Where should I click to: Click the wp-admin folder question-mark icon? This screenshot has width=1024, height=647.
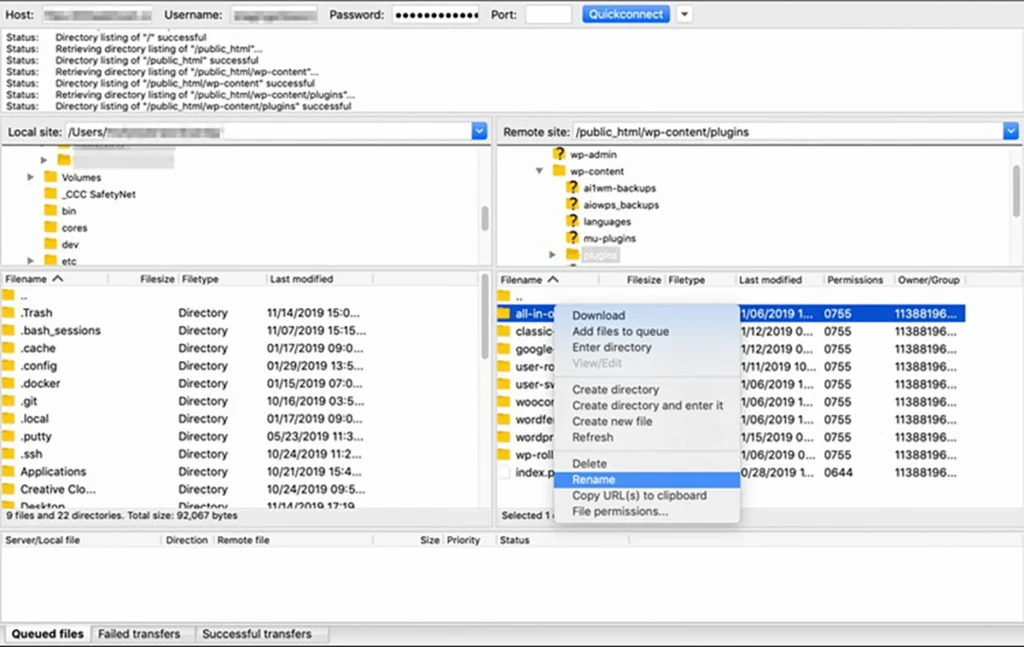pos(560,155)
